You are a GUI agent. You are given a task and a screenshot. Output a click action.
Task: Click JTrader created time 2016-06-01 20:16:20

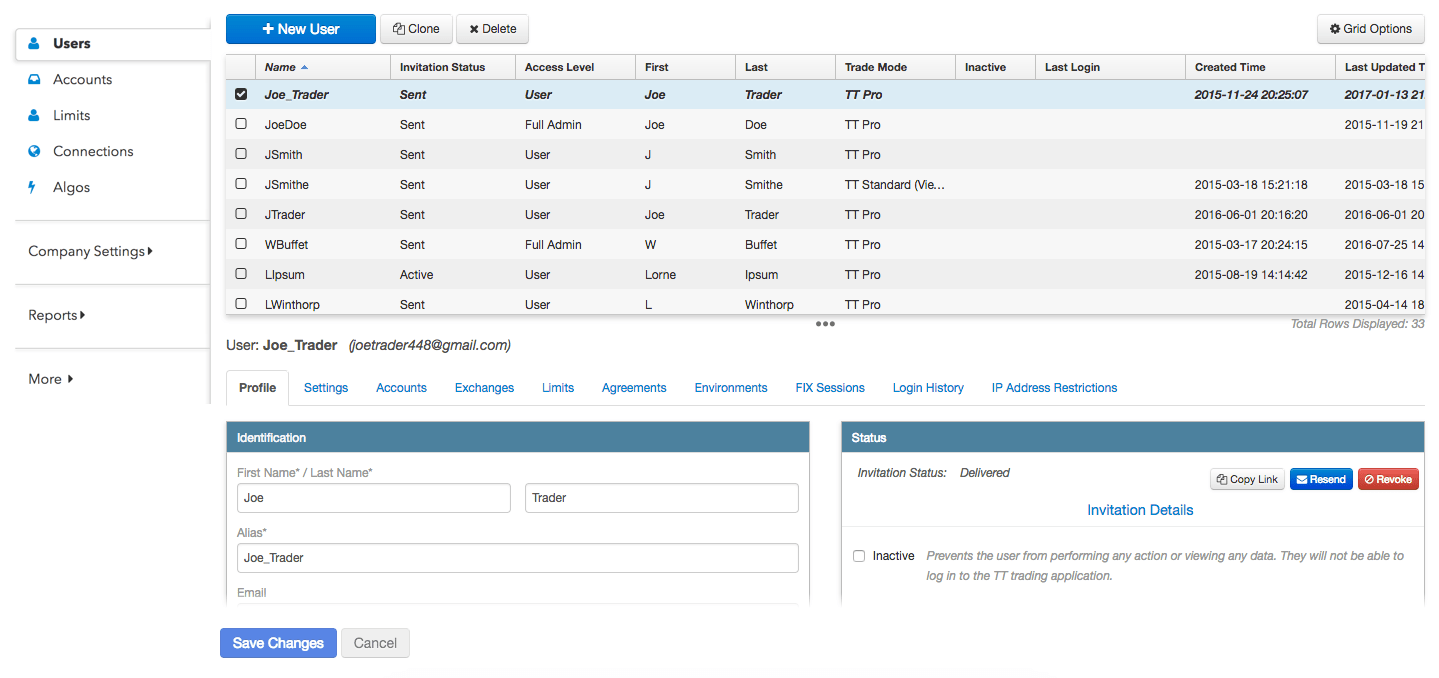[x=1251, y=214]
